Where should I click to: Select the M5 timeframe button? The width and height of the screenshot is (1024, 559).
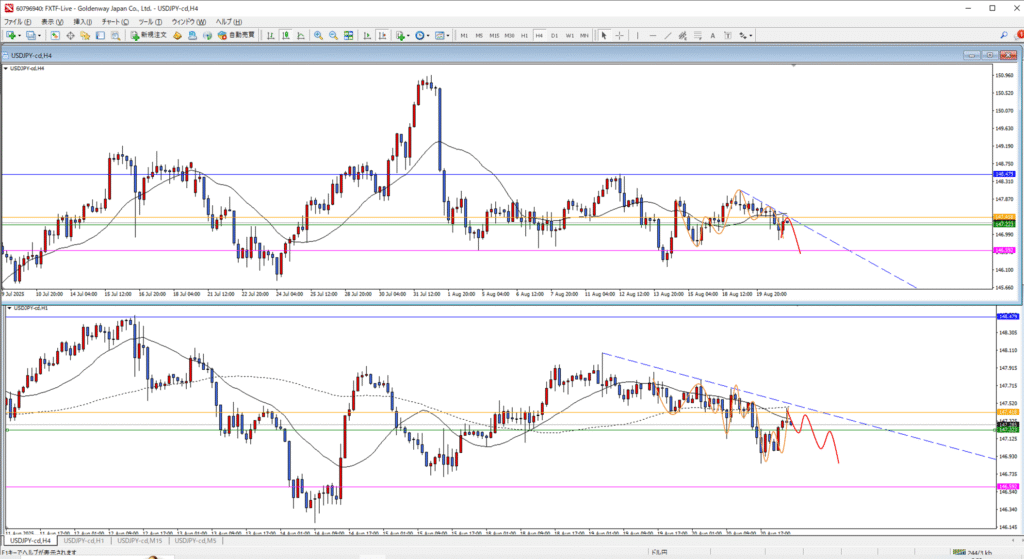click(479, 35)
